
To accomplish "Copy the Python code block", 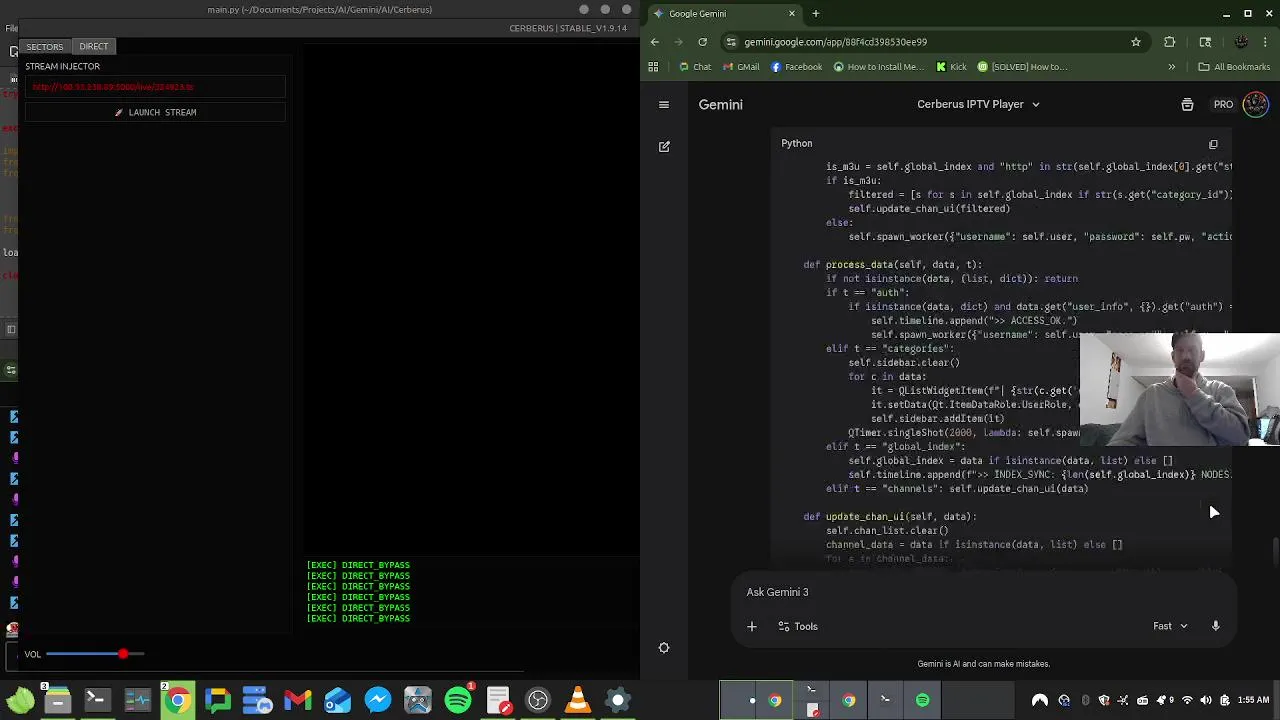I will tap(1213, 144).
